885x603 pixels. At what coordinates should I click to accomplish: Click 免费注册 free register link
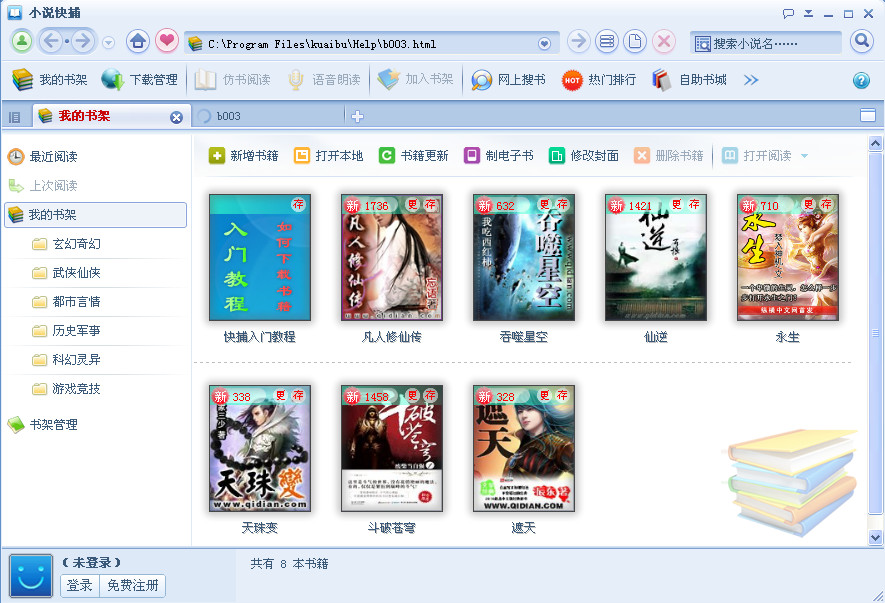coord(132,586)
